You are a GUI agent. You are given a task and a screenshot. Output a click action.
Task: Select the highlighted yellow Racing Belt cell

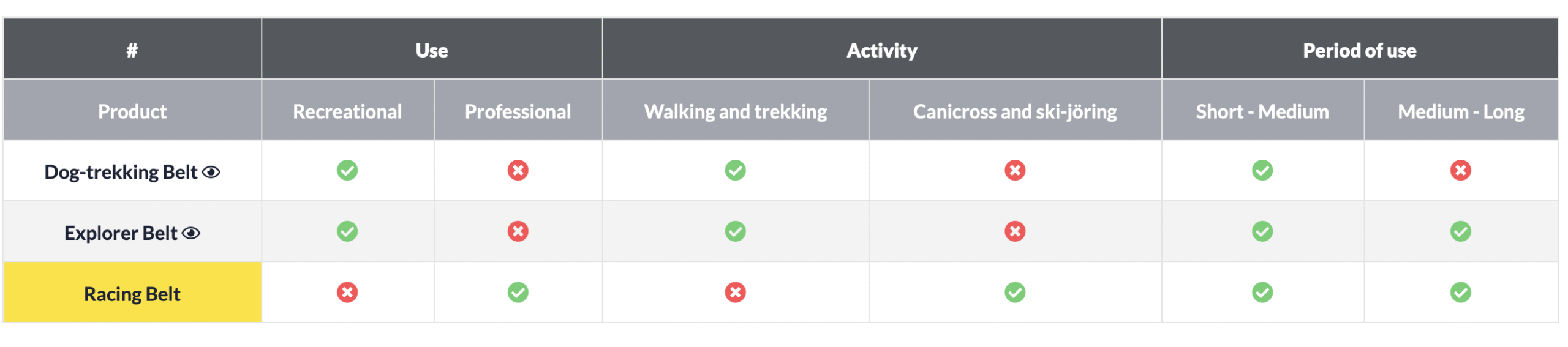pyautogui.click(x=132, y=294)
